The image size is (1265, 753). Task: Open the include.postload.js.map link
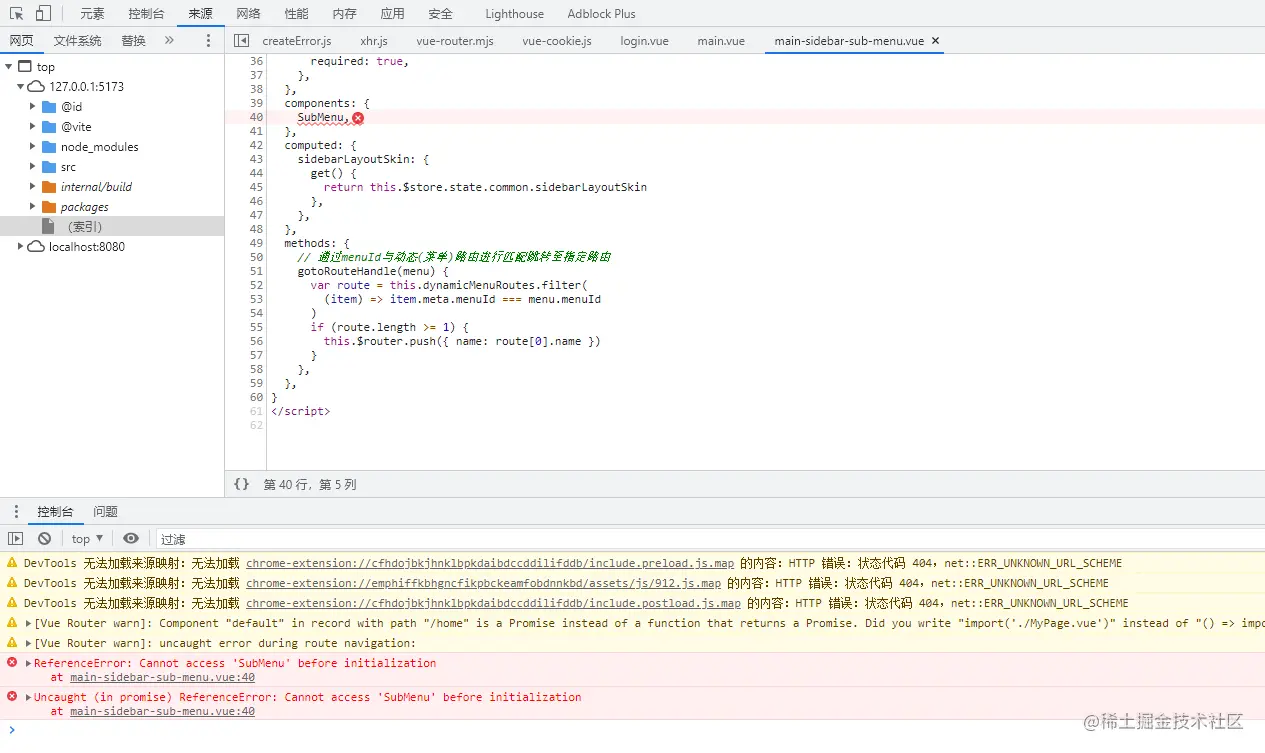coord(493,603)
